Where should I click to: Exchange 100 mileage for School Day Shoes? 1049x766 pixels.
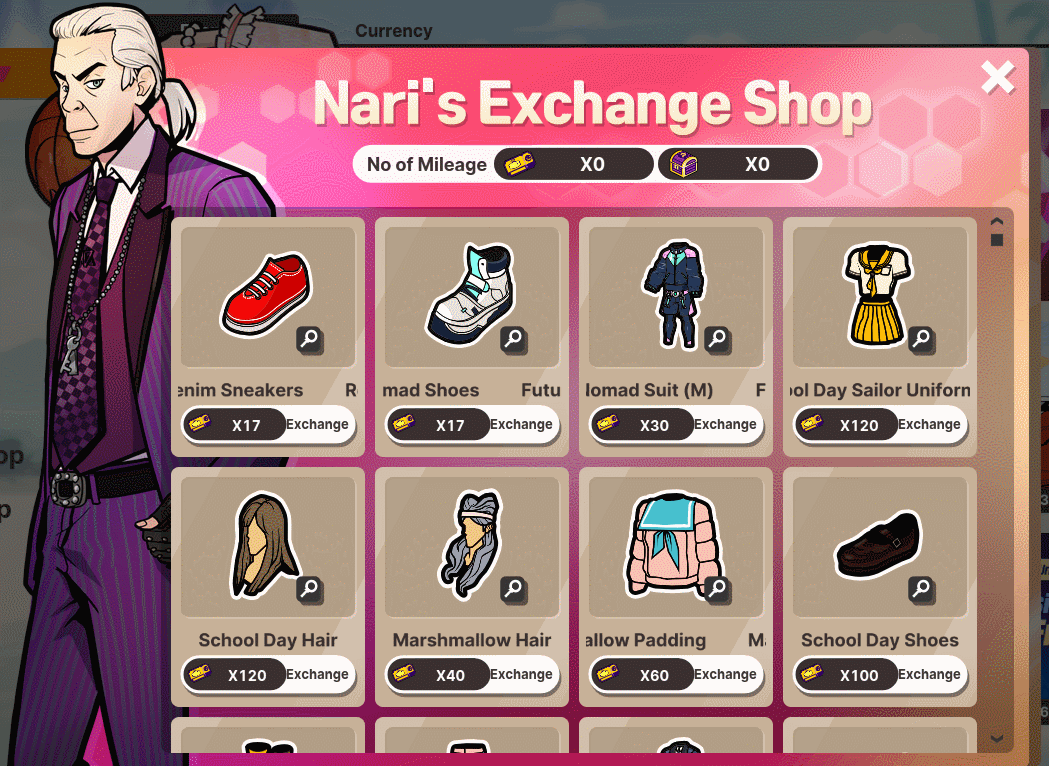tap(929, 674)
